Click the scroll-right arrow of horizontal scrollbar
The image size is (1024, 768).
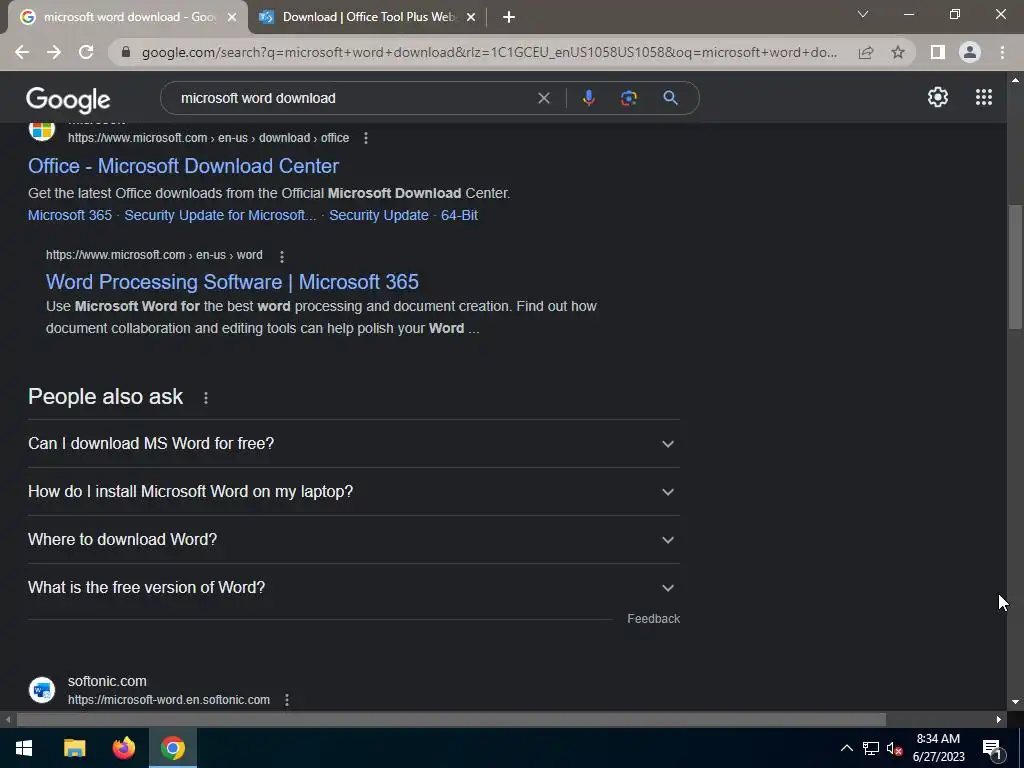999,720
